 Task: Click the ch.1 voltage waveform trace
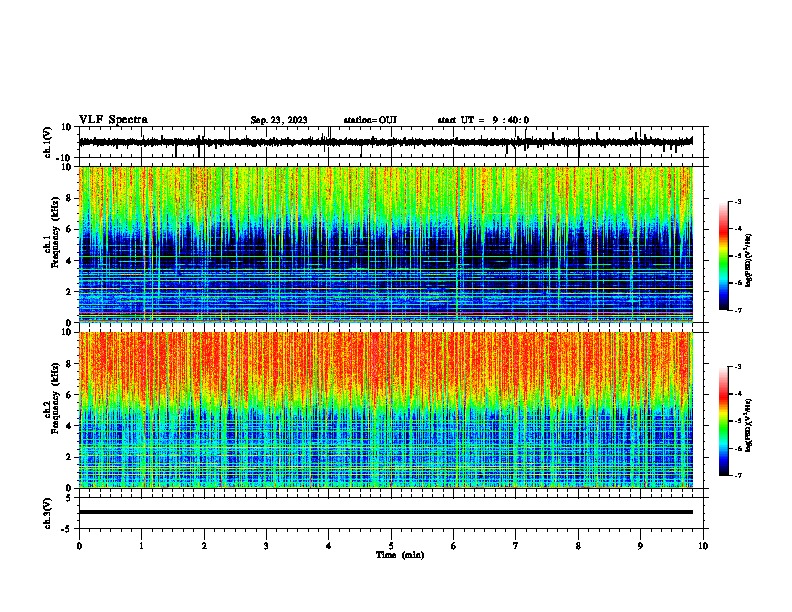[x=386, y=142]
